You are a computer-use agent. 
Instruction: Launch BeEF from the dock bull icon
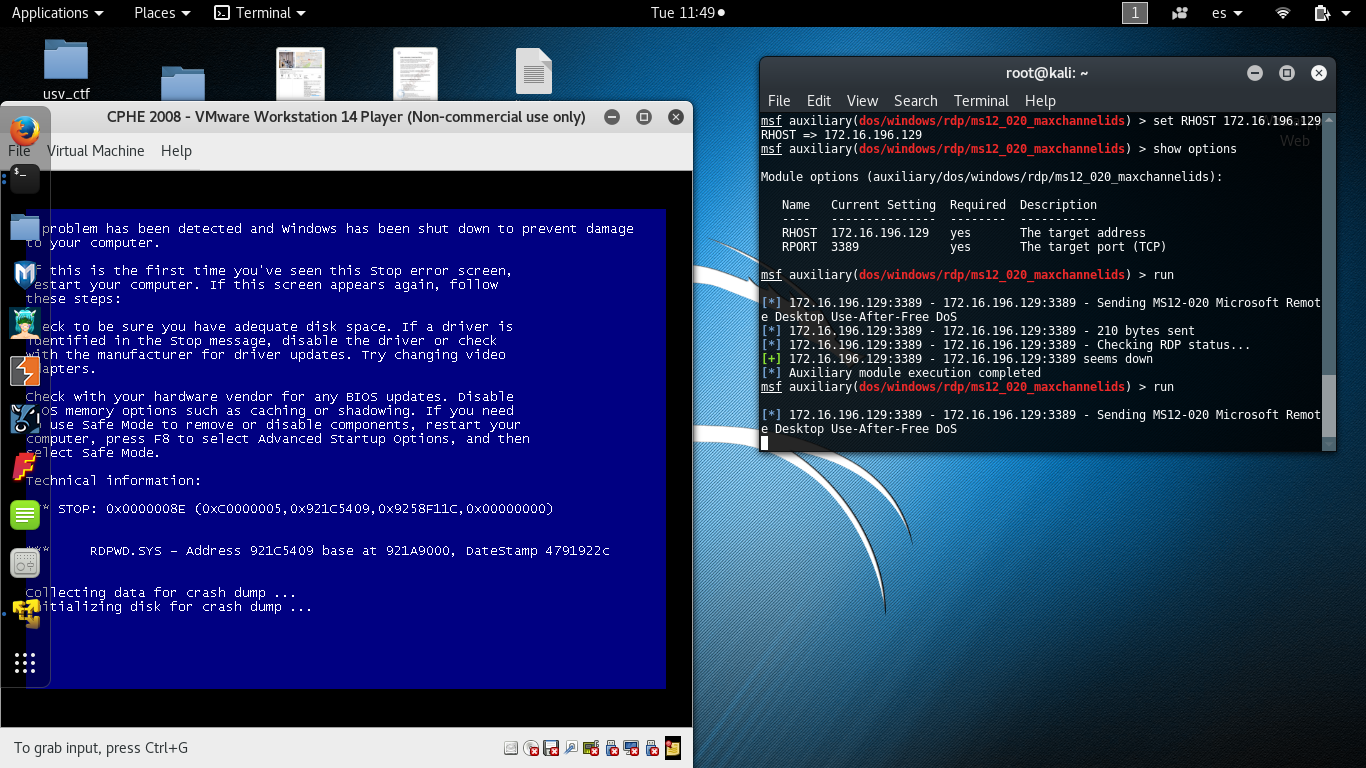coord(25,419)
